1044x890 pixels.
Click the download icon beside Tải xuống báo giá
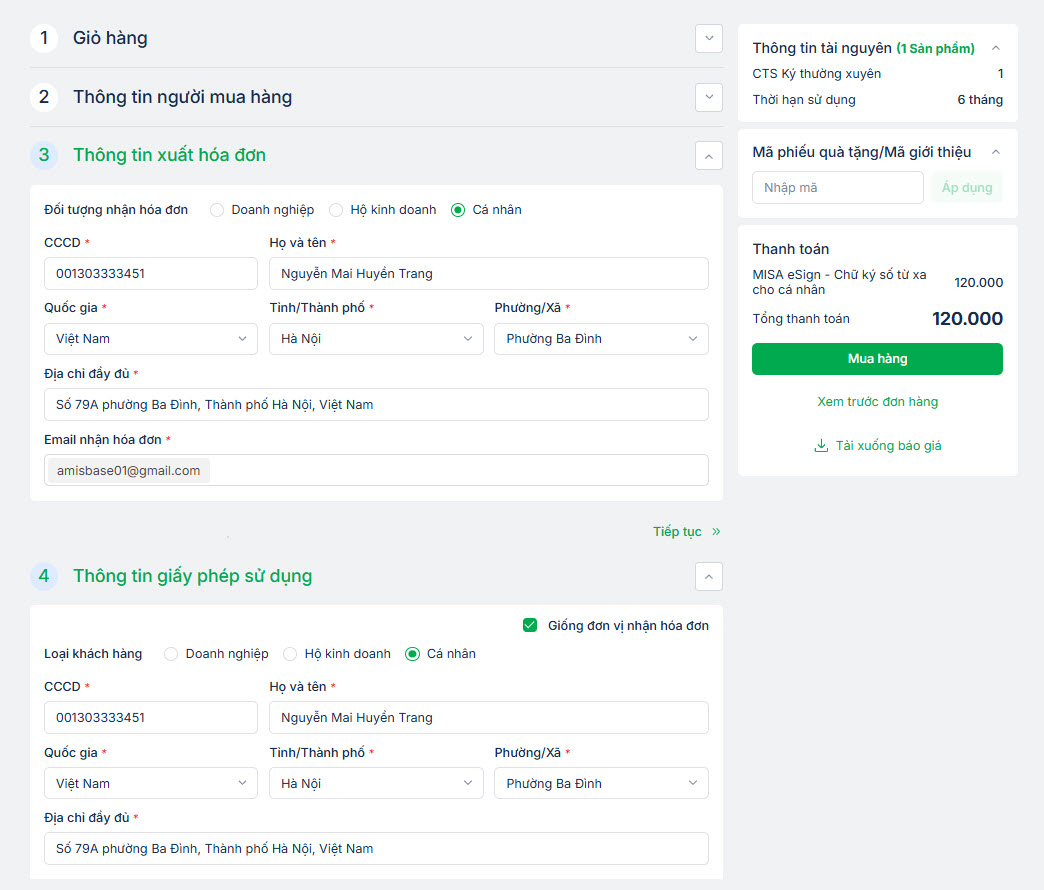(821, 446)
